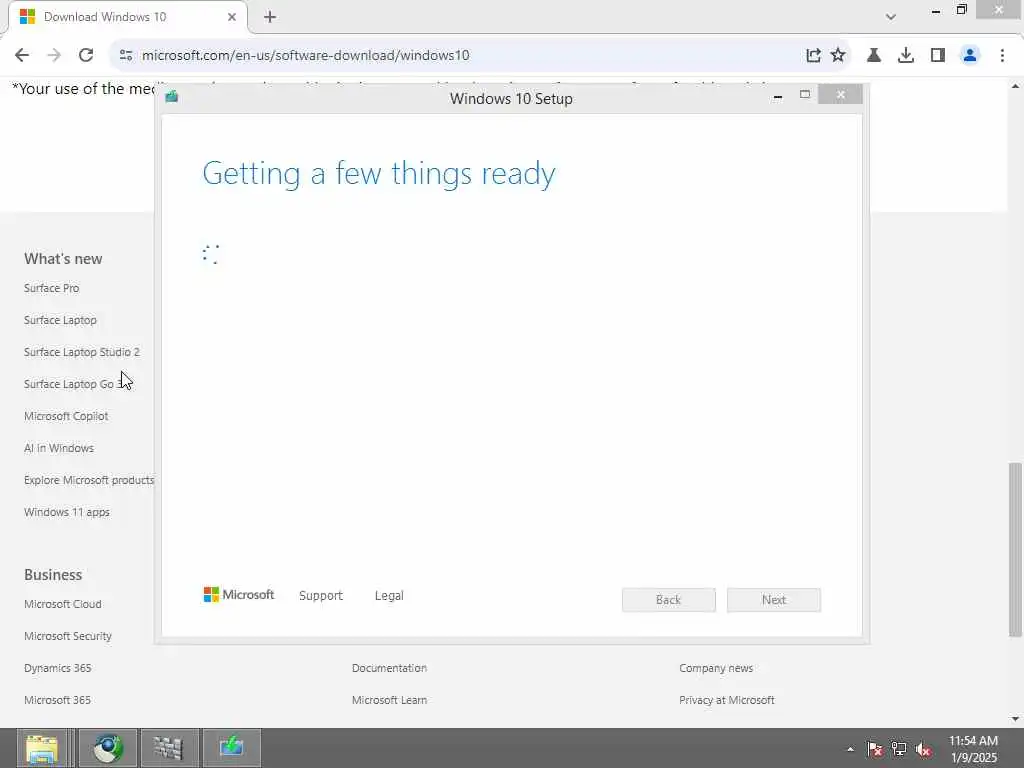Open the Action Center flag icon
The height and width of the screenshot is (768, 1024).
[874, 749]
